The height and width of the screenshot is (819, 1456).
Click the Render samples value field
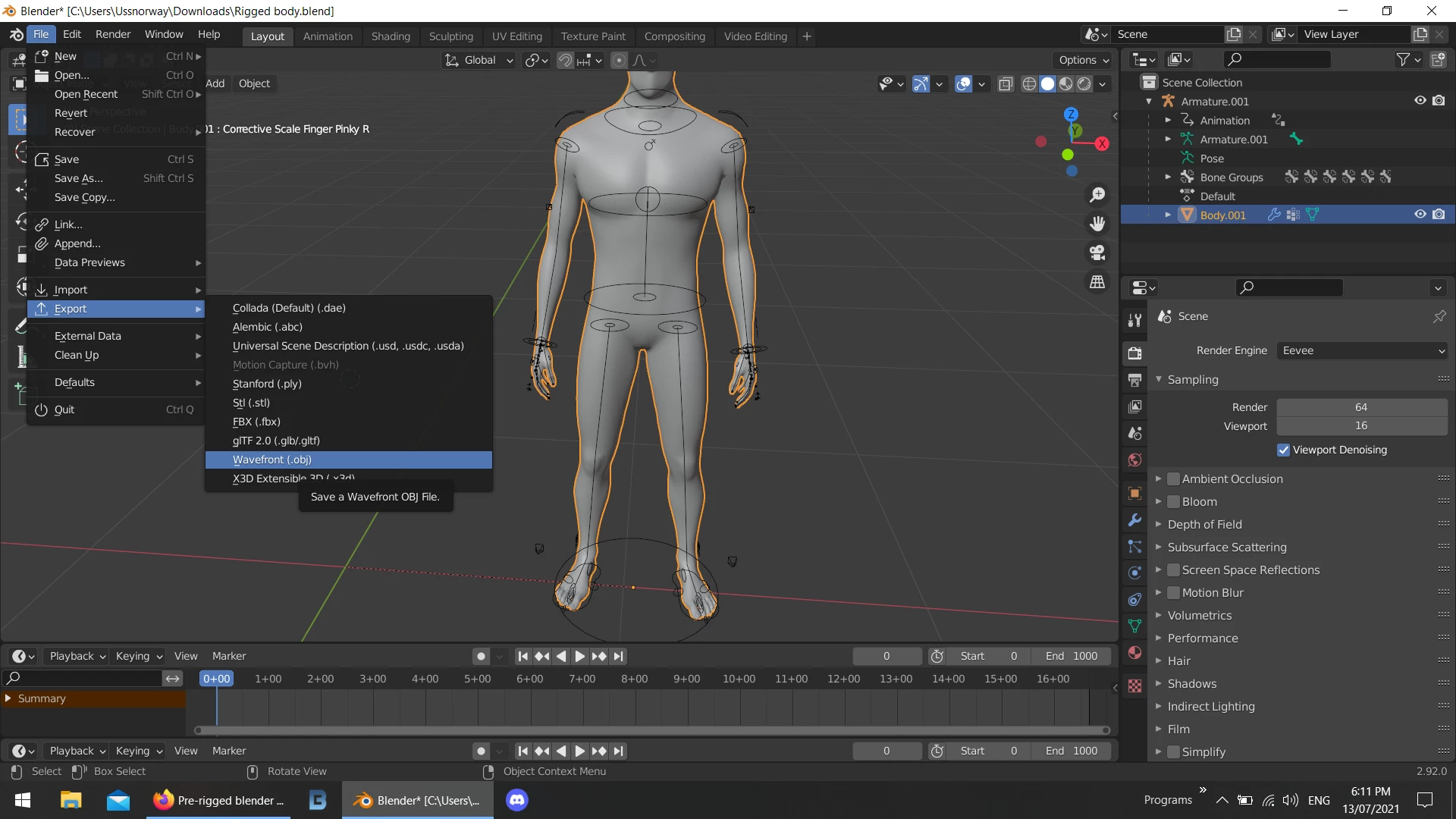tap(1361, 407)
